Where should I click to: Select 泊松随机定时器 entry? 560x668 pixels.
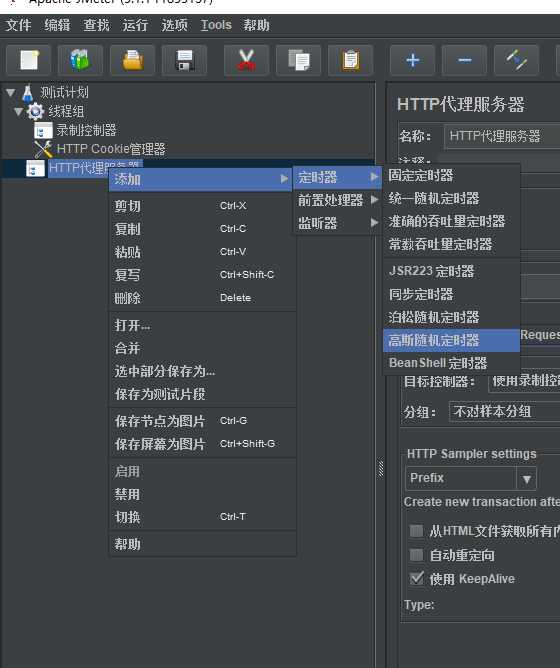[452, 317]
